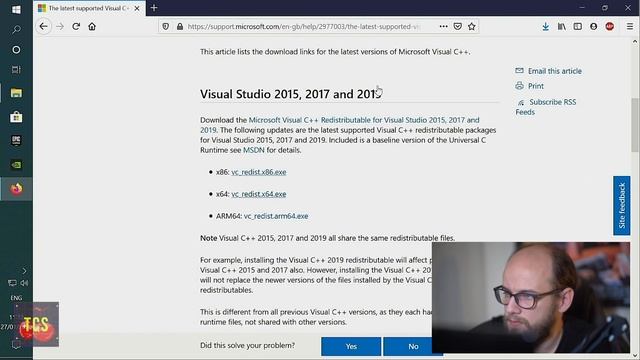Screen dimensions: 640x360
Task: Open Site feedback side tab
Action: (622, 206)
